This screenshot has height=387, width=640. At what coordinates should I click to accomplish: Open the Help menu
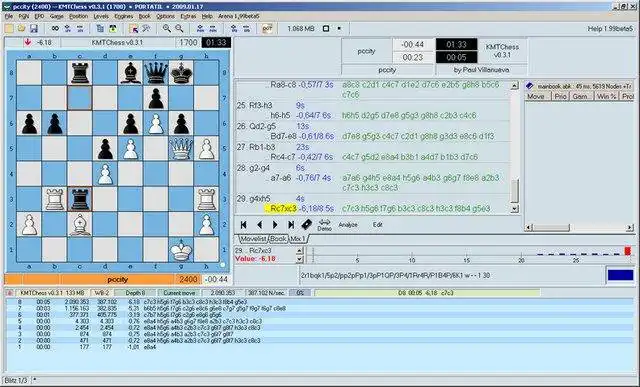207,16
